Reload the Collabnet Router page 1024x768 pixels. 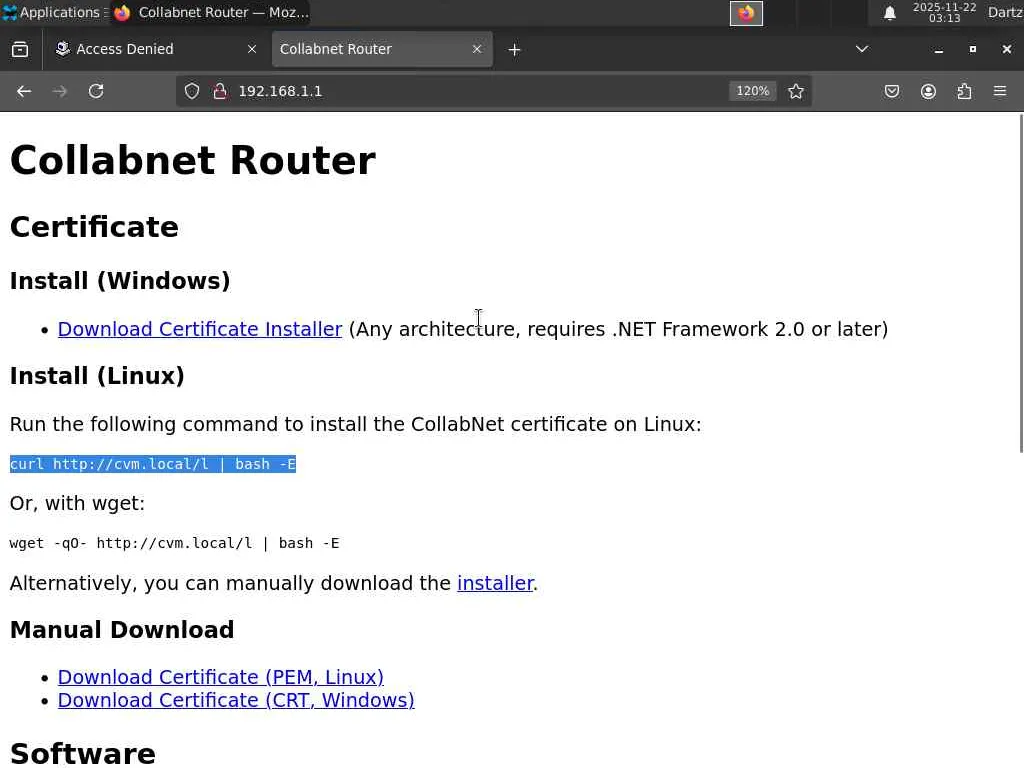pos(96,91)
